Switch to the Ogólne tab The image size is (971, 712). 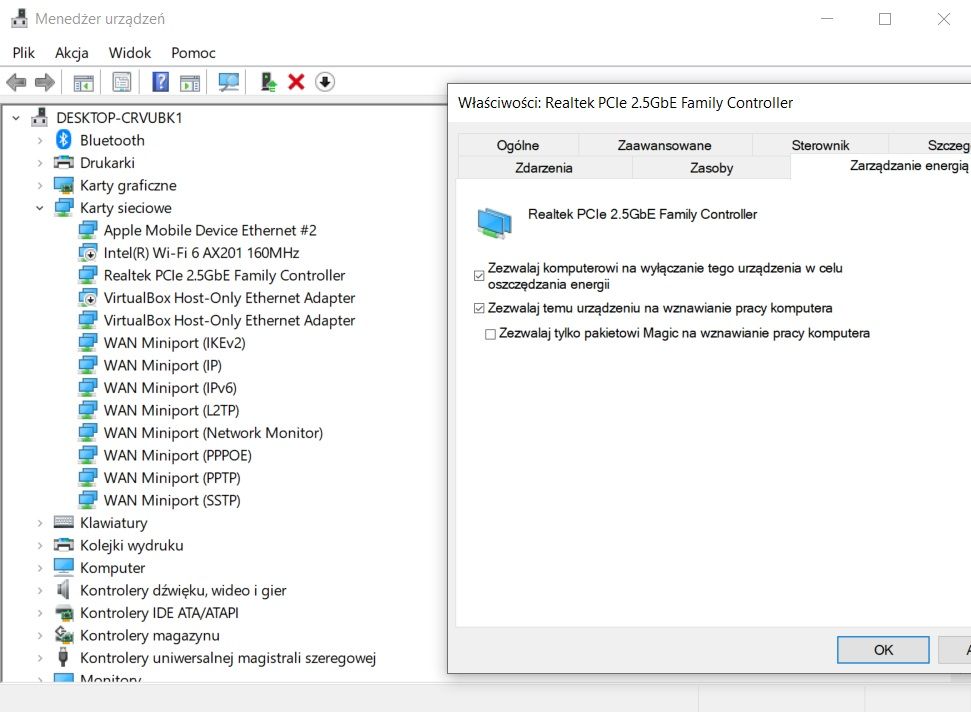(518, 145)
